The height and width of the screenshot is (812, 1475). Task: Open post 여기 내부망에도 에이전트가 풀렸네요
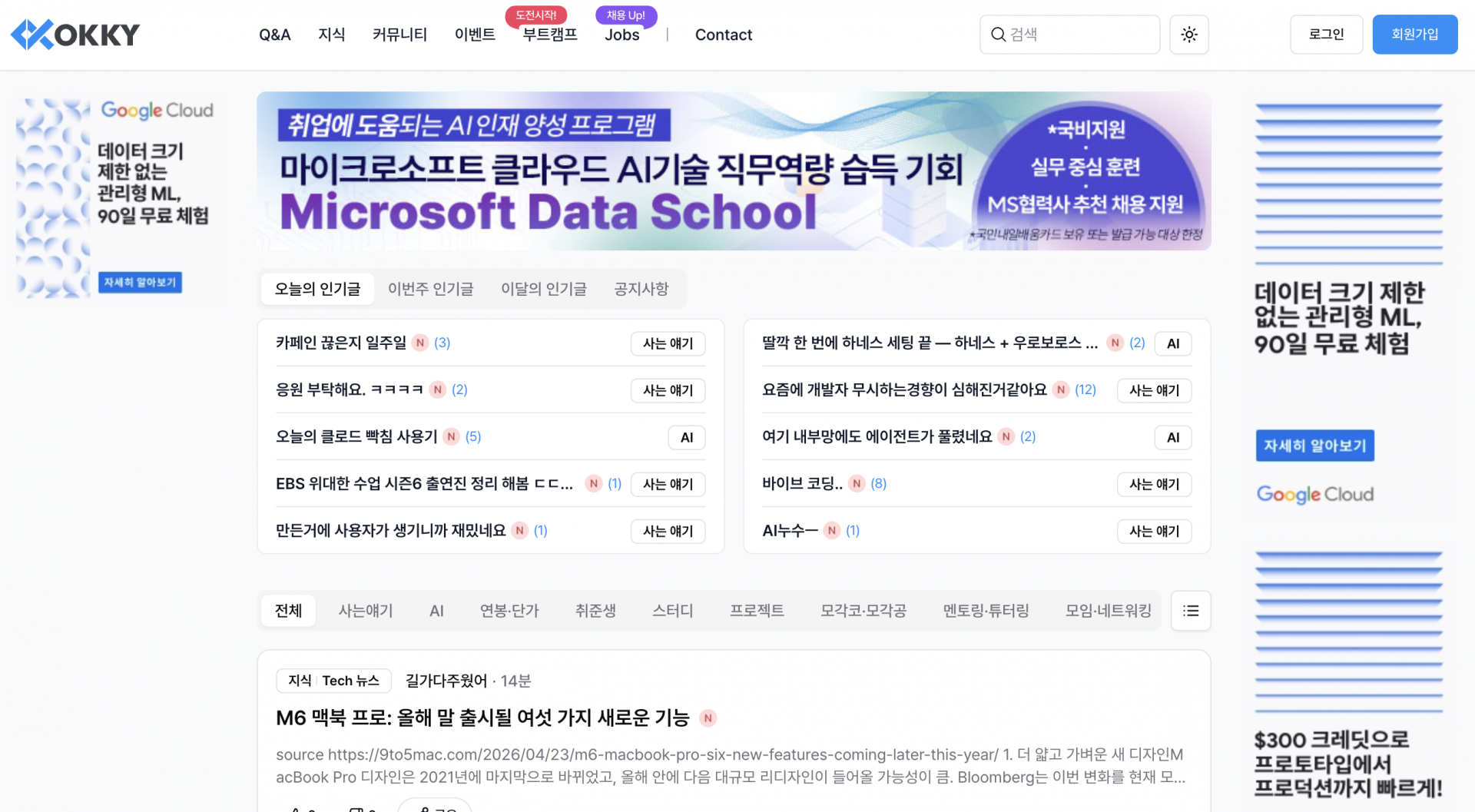pos(877,436)
